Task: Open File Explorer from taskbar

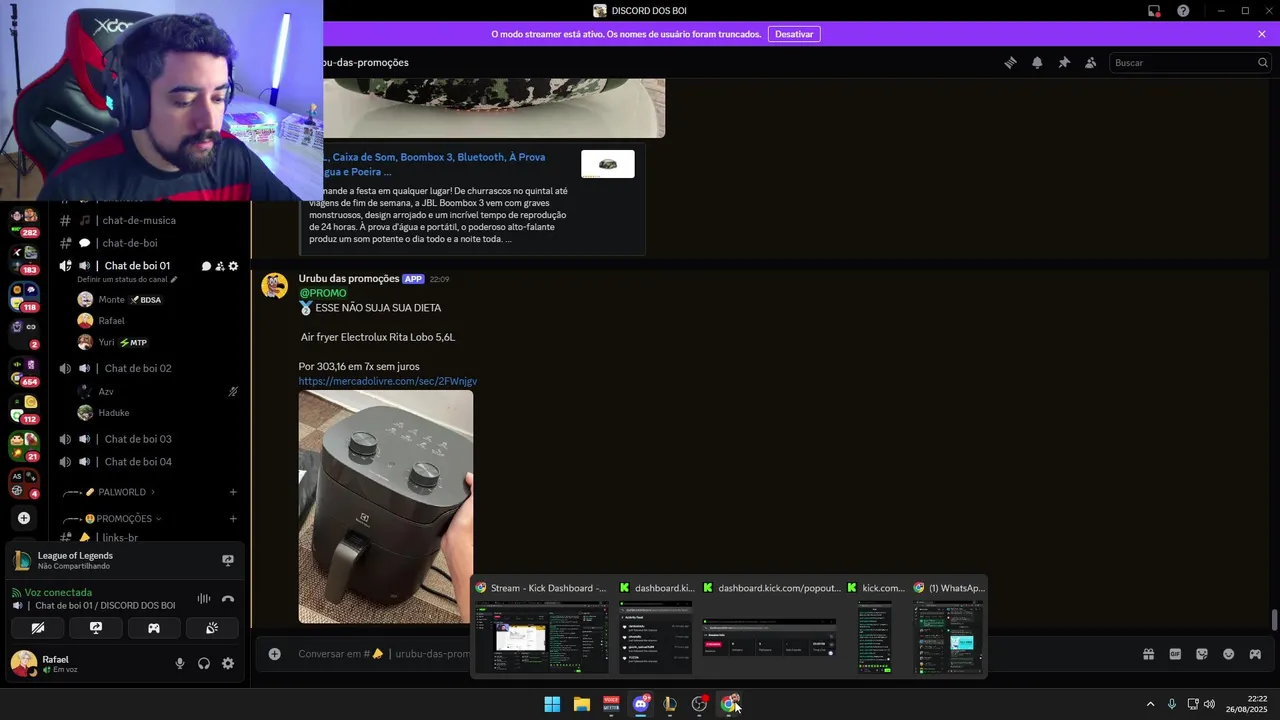Action: 581,704
